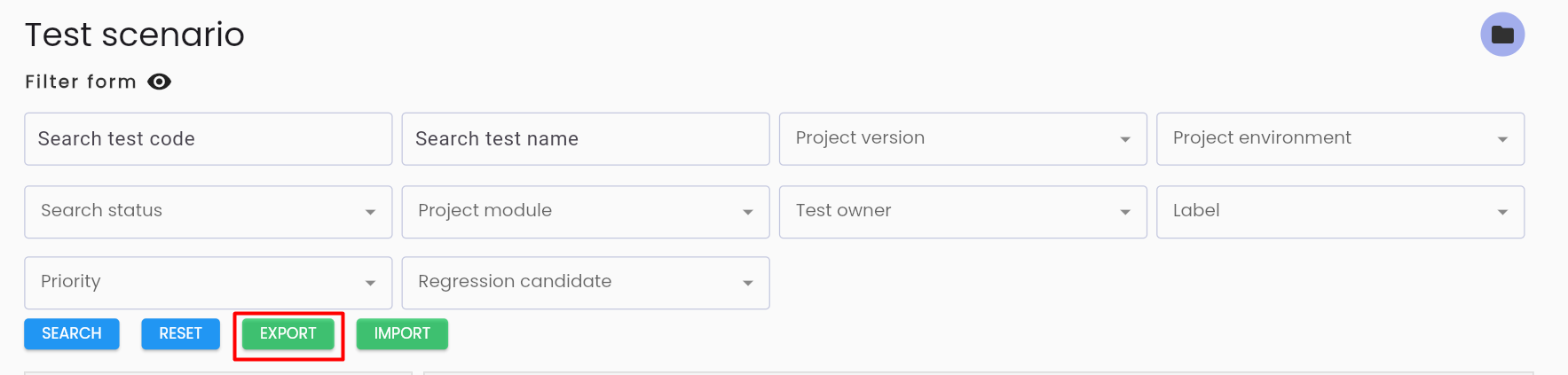Click the RESET button
Viewport: 1568px width, 375px height.
point(180,334)
